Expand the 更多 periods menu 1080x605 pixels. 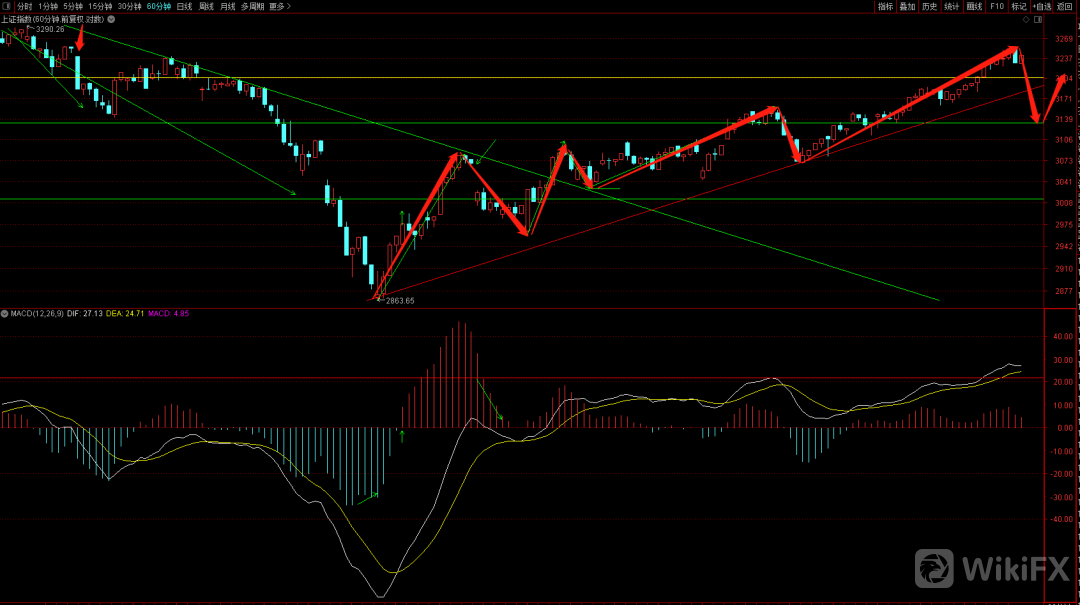point(279,6)
